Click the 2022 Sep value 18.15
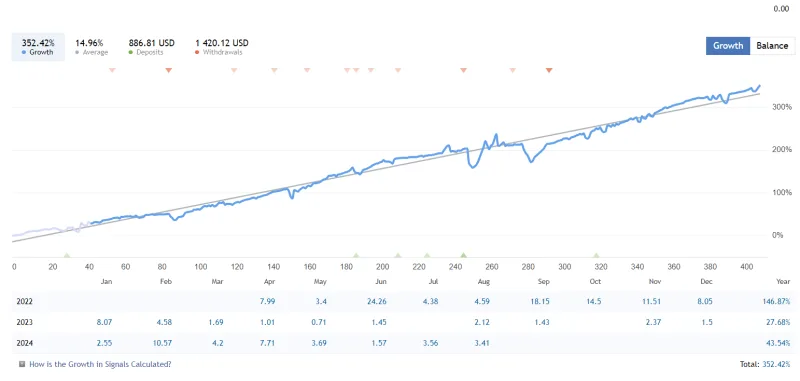 click(539, 301)
